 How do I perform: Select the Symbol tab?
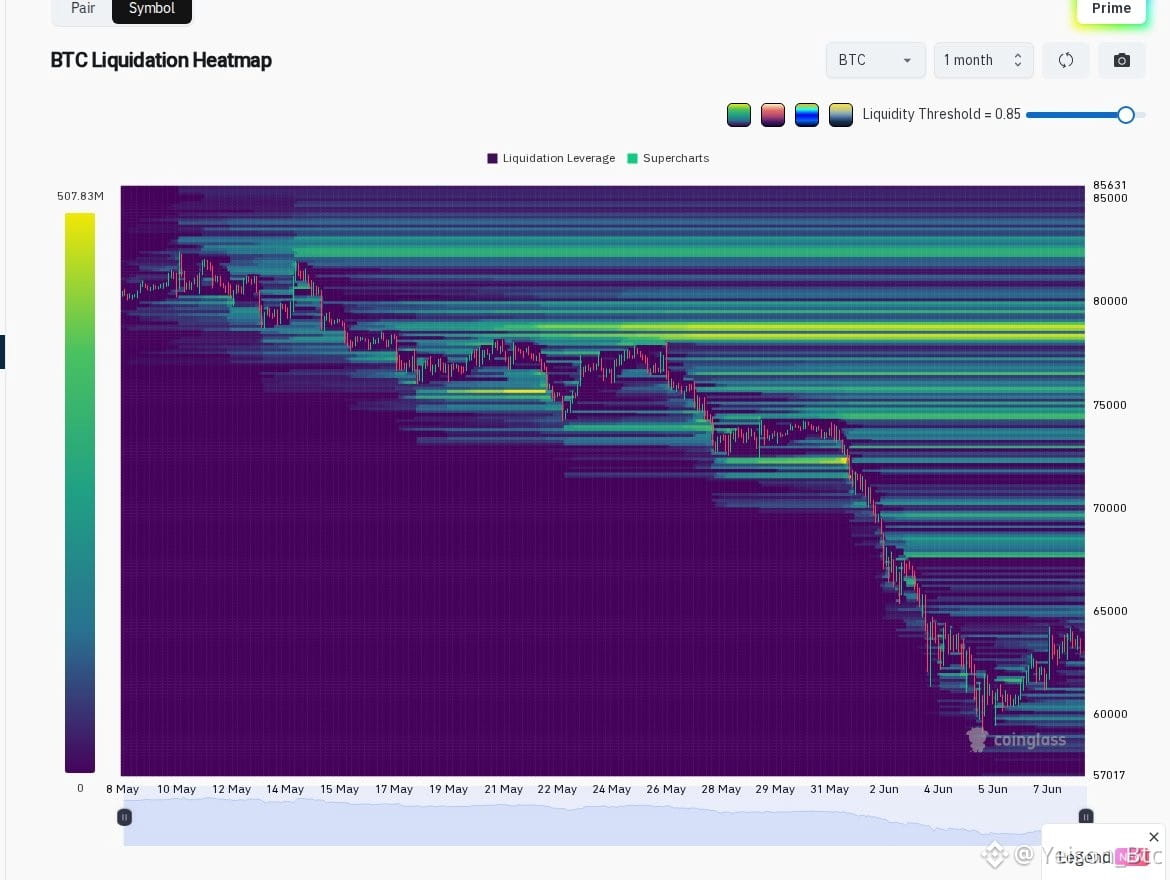[x=151, y=9]
